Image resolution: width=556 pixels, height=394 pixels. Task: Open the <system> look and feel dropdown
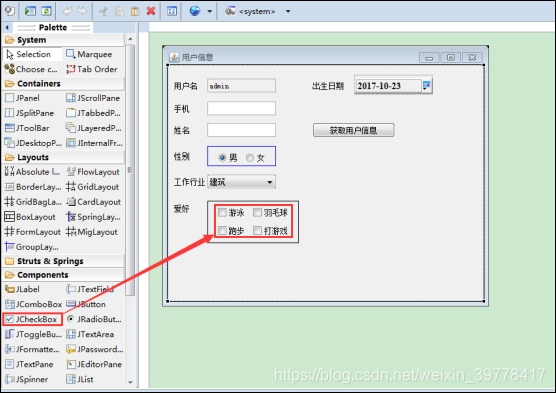(x=288, y=11)
